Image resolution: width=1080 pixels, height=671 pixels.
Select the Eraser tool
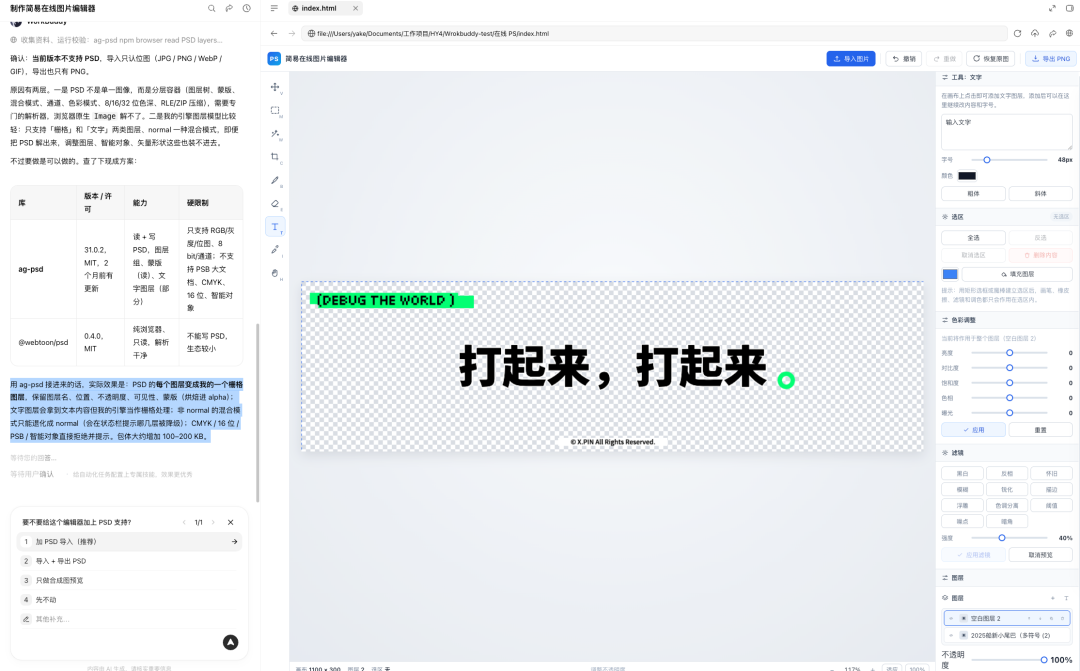275,204
